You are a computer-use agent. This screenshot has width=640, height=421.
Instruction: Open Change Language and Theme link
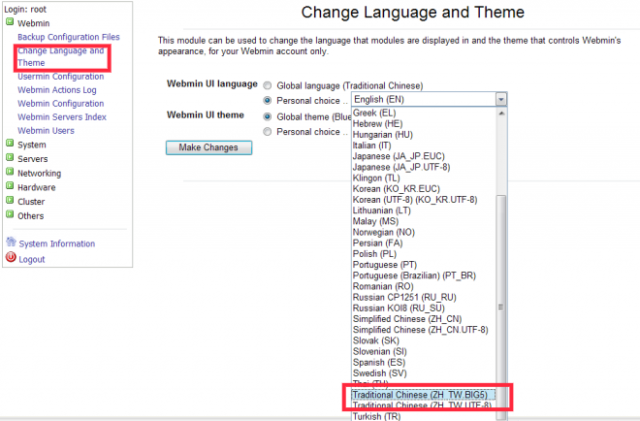[60, 57]
